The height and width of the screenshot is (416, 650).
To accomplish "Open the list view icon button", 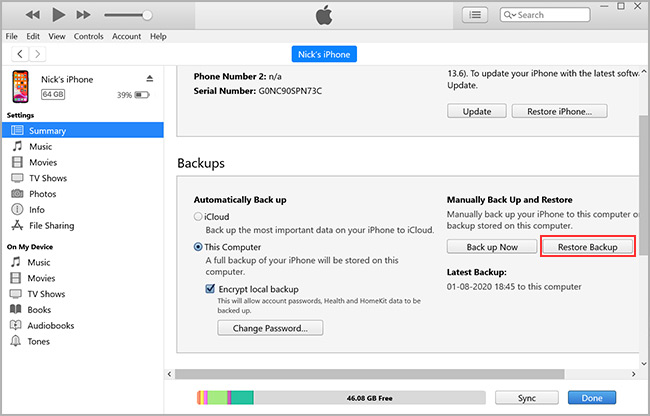I will pos(475,15).
